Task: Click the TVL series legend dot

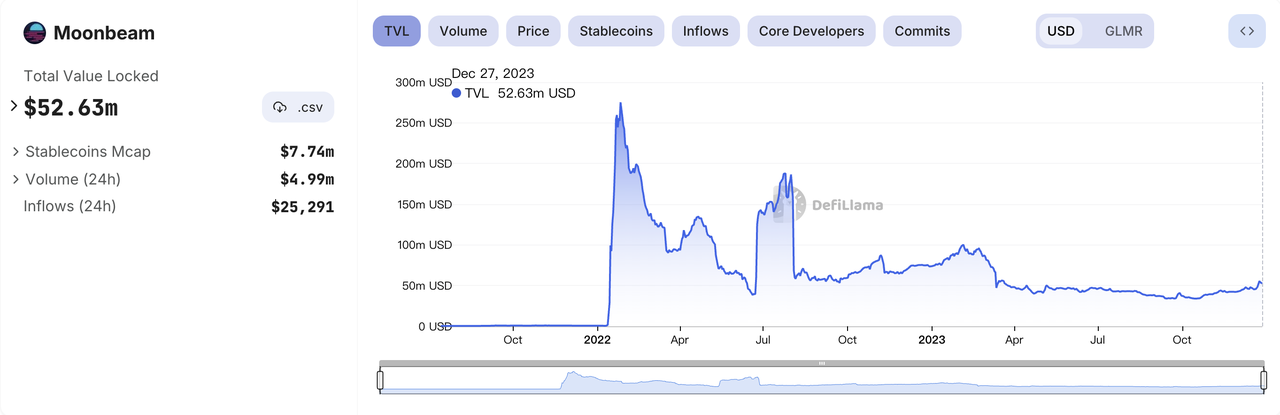Action: click(457, 93)
